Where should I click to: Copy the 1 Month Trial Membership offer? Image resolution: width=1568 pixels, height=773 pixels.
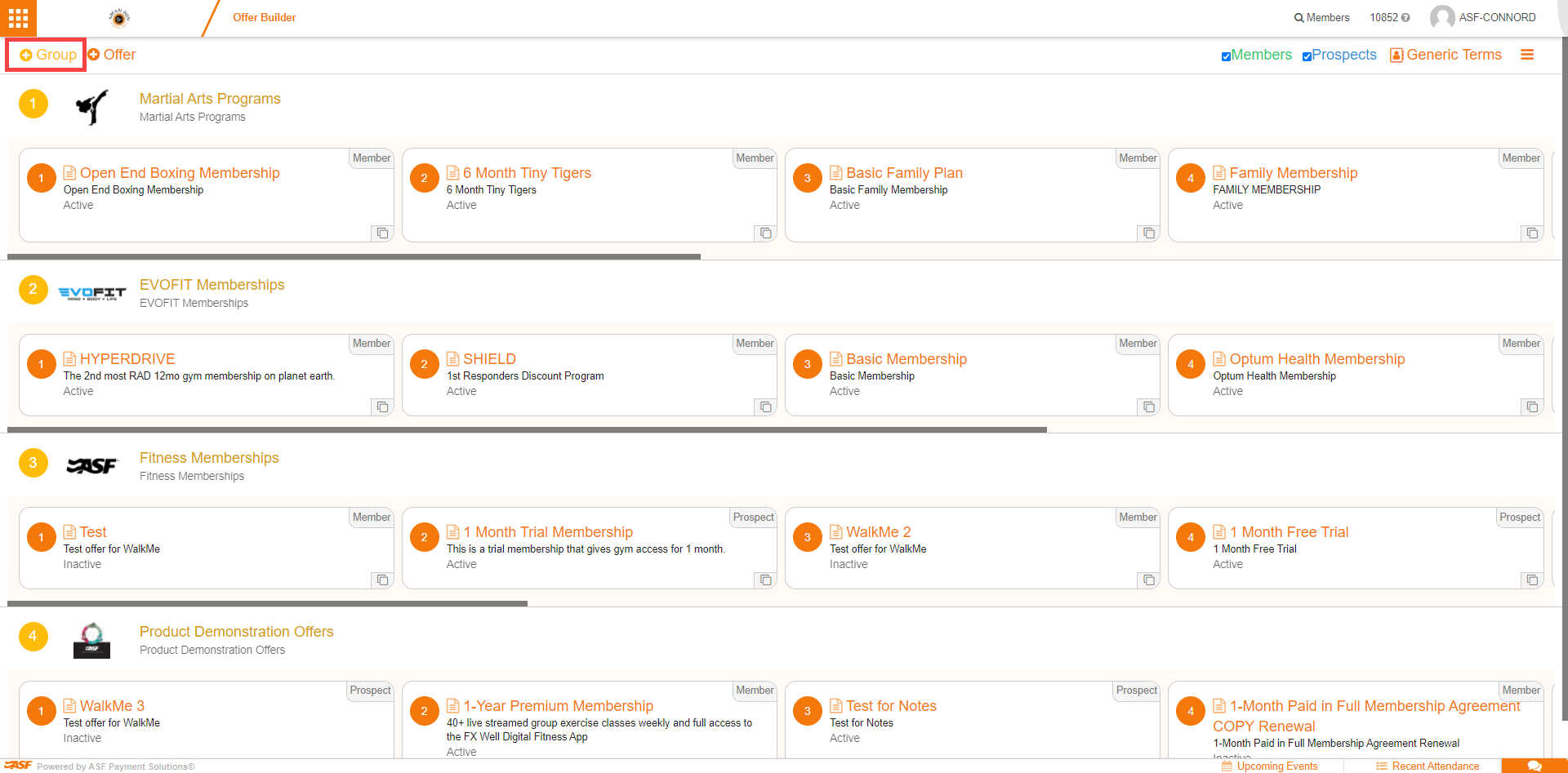[765, 580]
